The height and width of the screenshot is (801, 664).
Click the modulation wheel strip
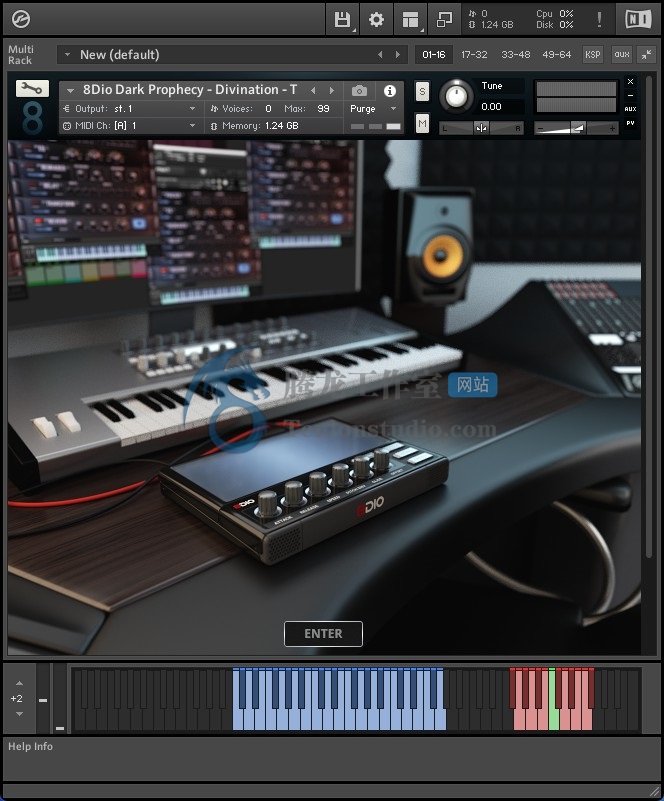click(60, 698)
